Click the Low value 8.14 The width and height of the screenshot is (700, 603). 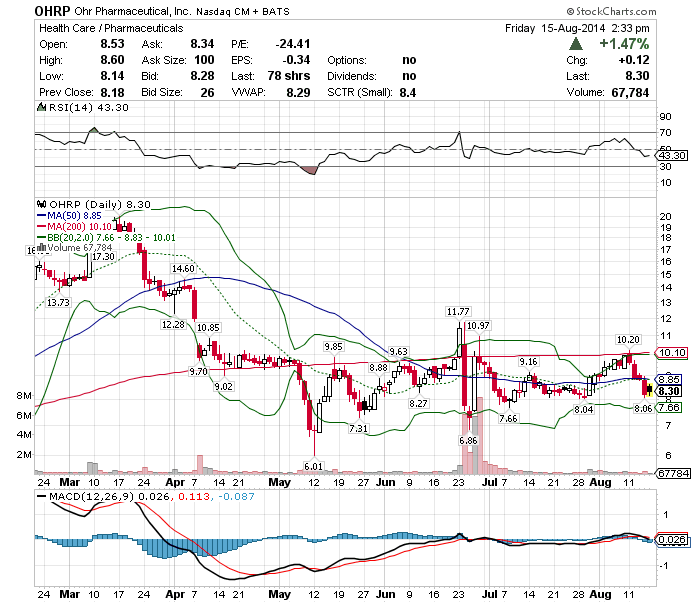click(x=112, y=76)
